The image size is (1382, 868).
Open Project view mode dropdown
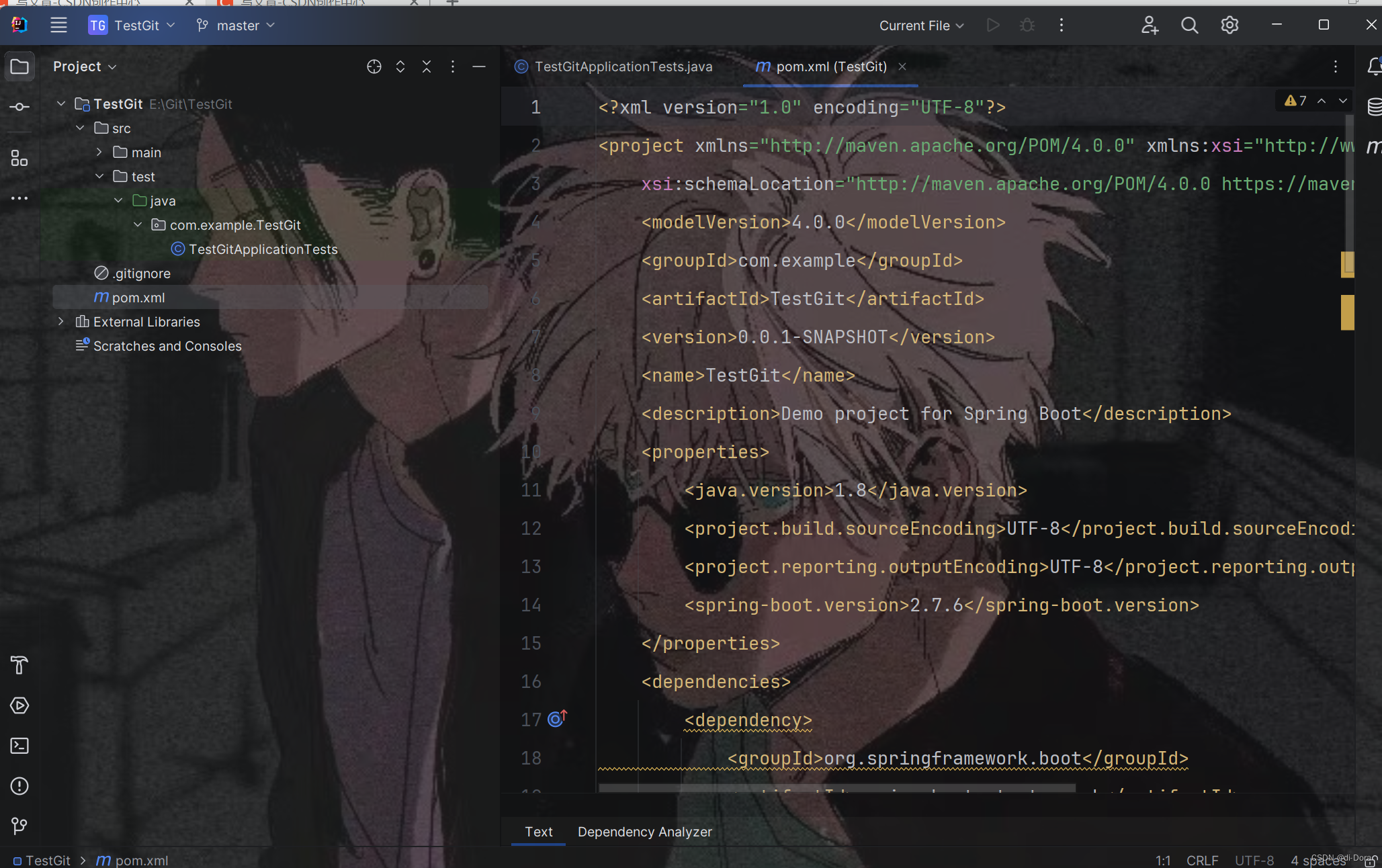(85, 67)
